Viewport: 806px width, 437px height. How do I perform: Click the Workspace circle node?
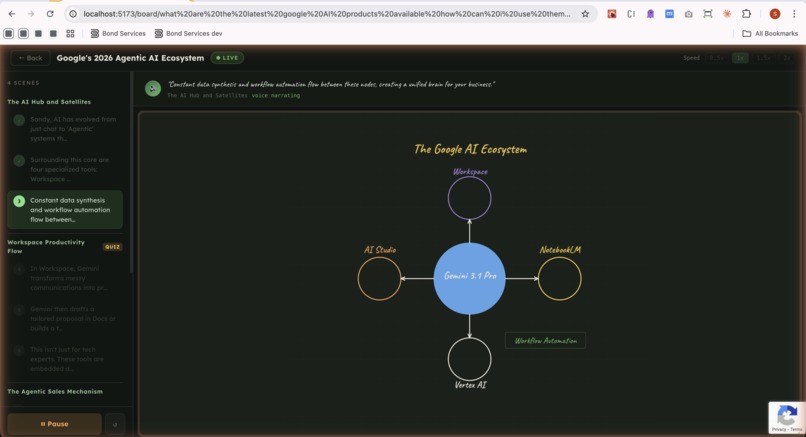pos(469,198)
